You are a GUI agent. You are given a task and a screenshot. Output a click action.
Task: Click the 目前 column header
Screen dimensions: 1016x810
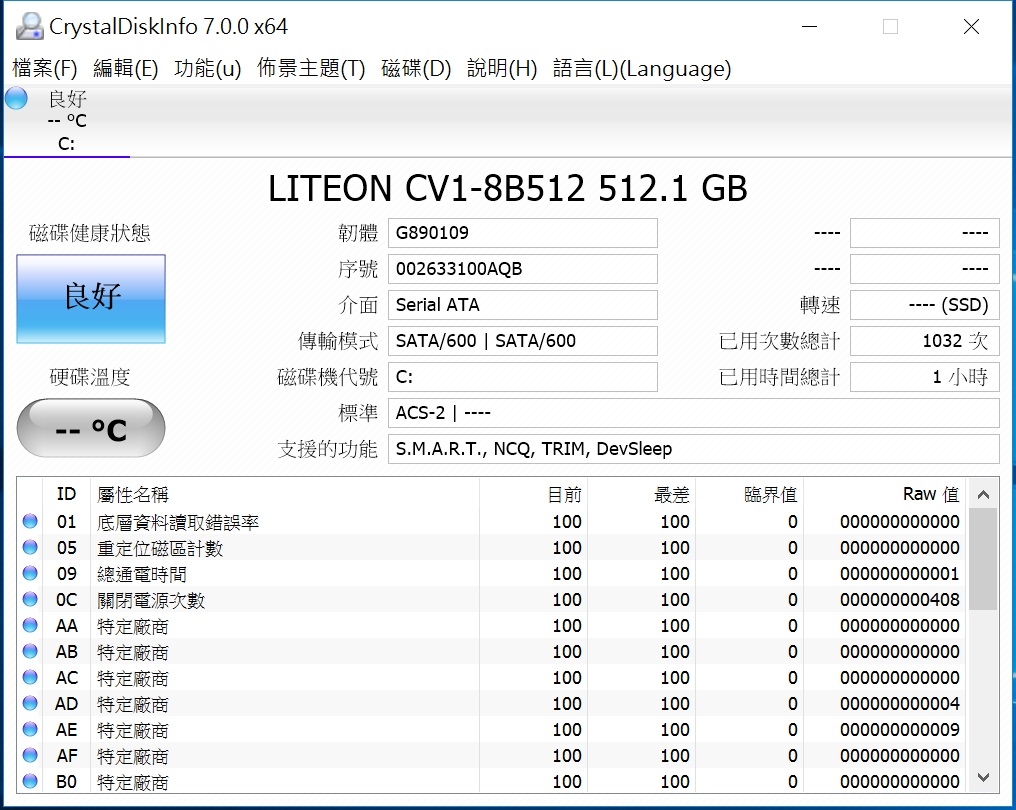pyautogui.click(x=533, y=494)
